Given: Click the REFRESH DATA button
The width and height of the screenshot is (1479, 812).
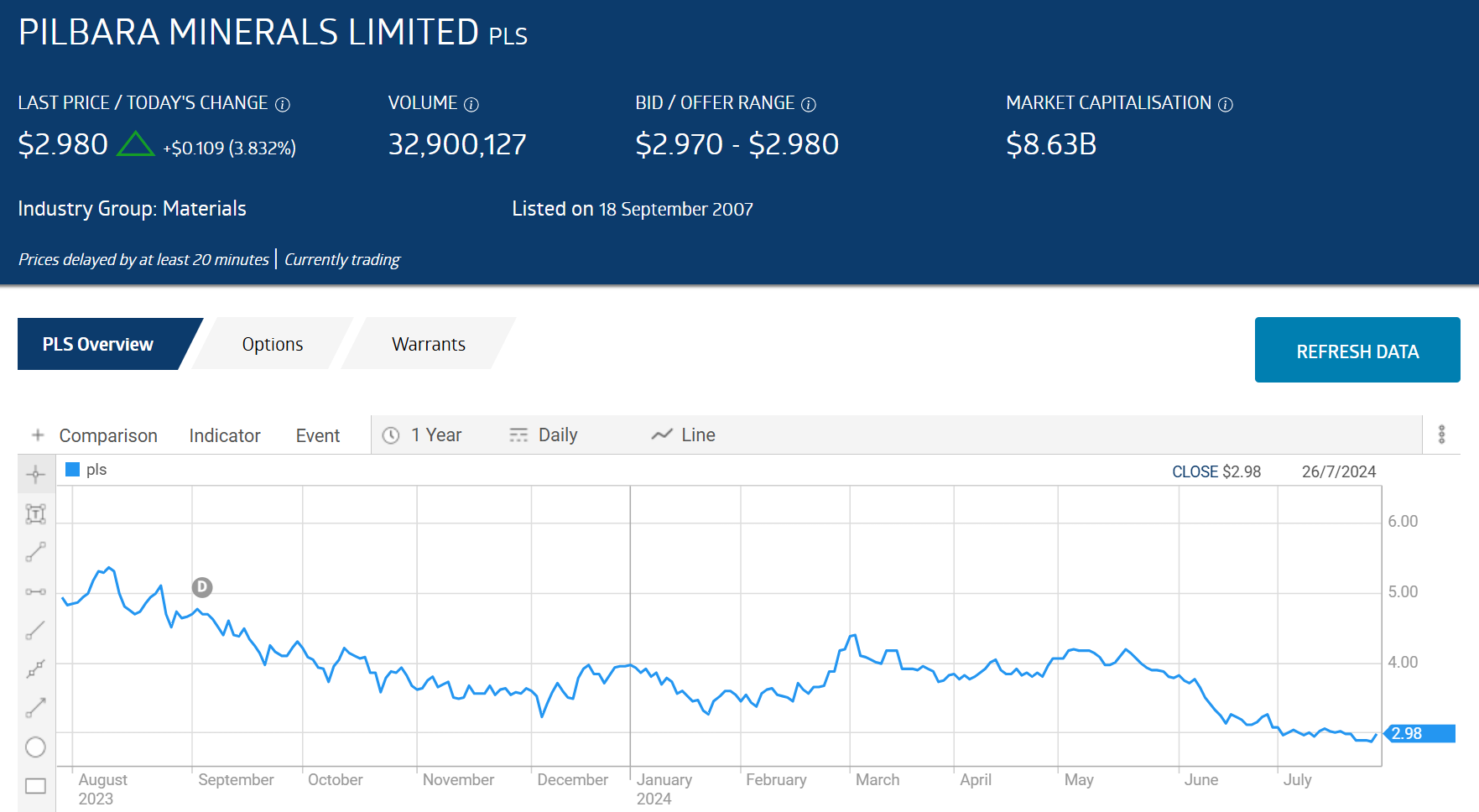Looking at the screenshot, I should (x=1357, y=350).
